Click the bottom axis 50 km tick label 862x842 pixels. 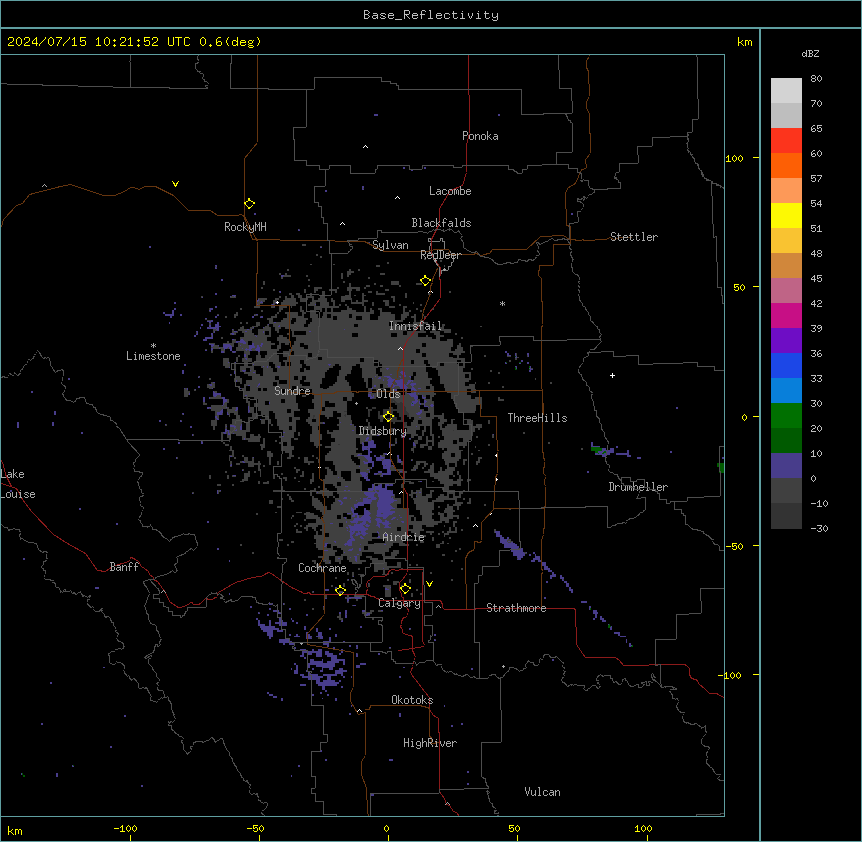[x=514, y=828]
